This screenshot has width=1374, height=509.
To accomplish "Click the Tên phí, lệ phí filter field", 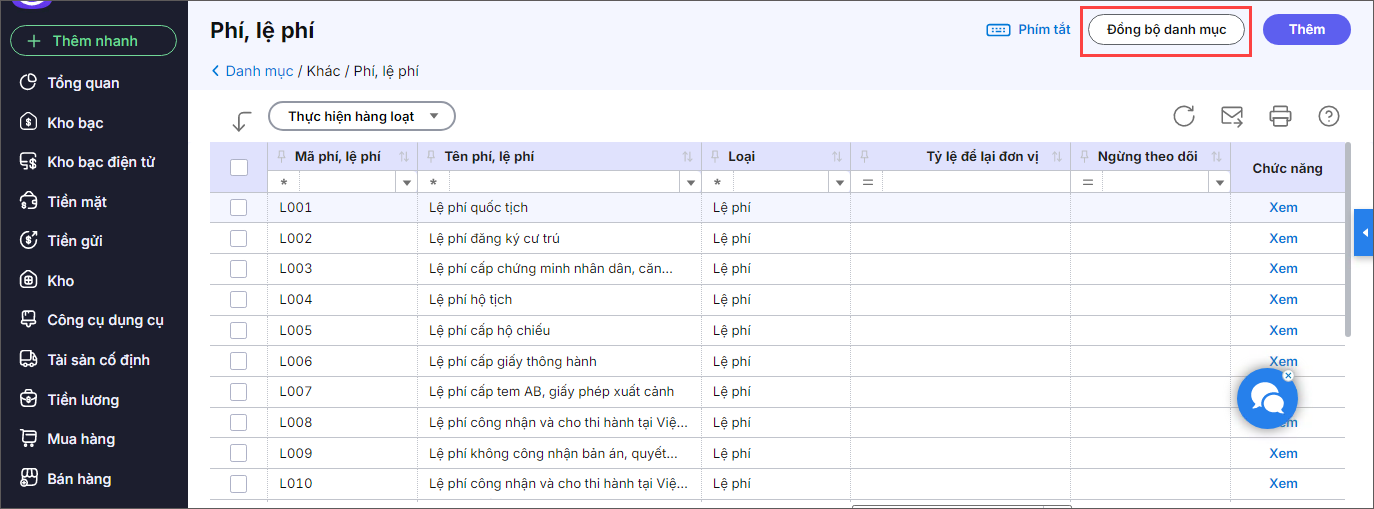I will click(563, 183).
